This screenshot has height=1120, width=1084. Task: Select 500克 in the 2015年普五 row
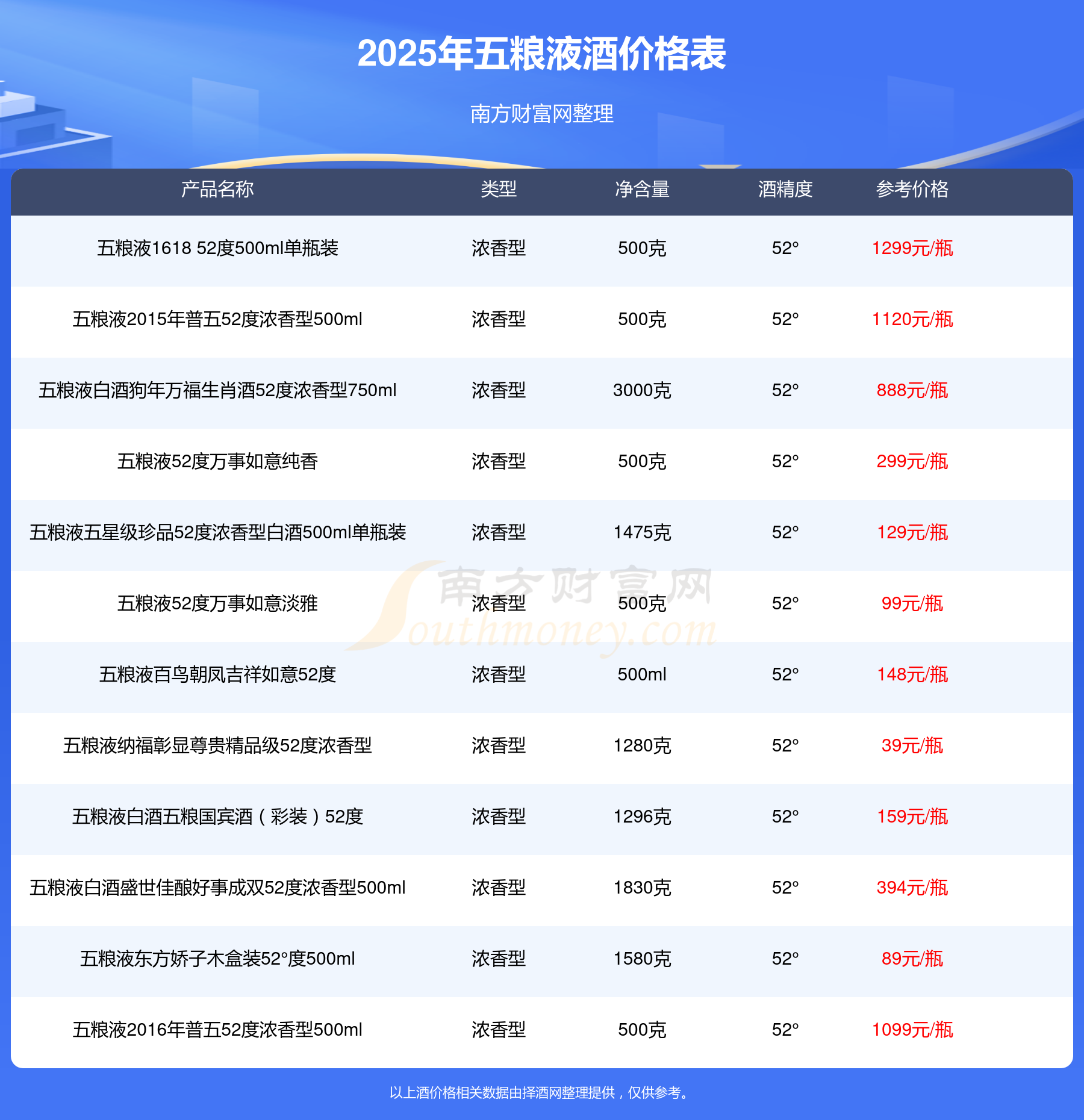tap(642, 319)
